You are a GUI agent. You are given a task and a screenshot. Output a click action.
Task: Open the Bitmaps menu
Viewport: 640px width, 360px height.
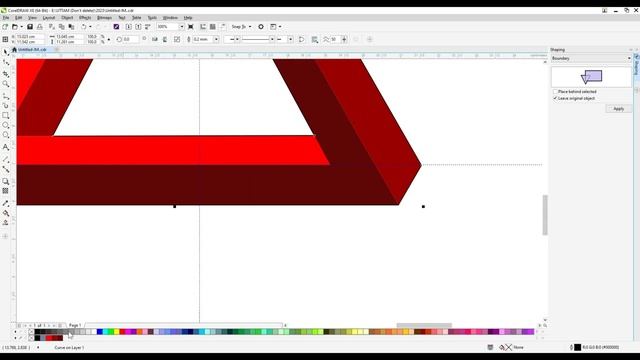[x=104, y=18]
